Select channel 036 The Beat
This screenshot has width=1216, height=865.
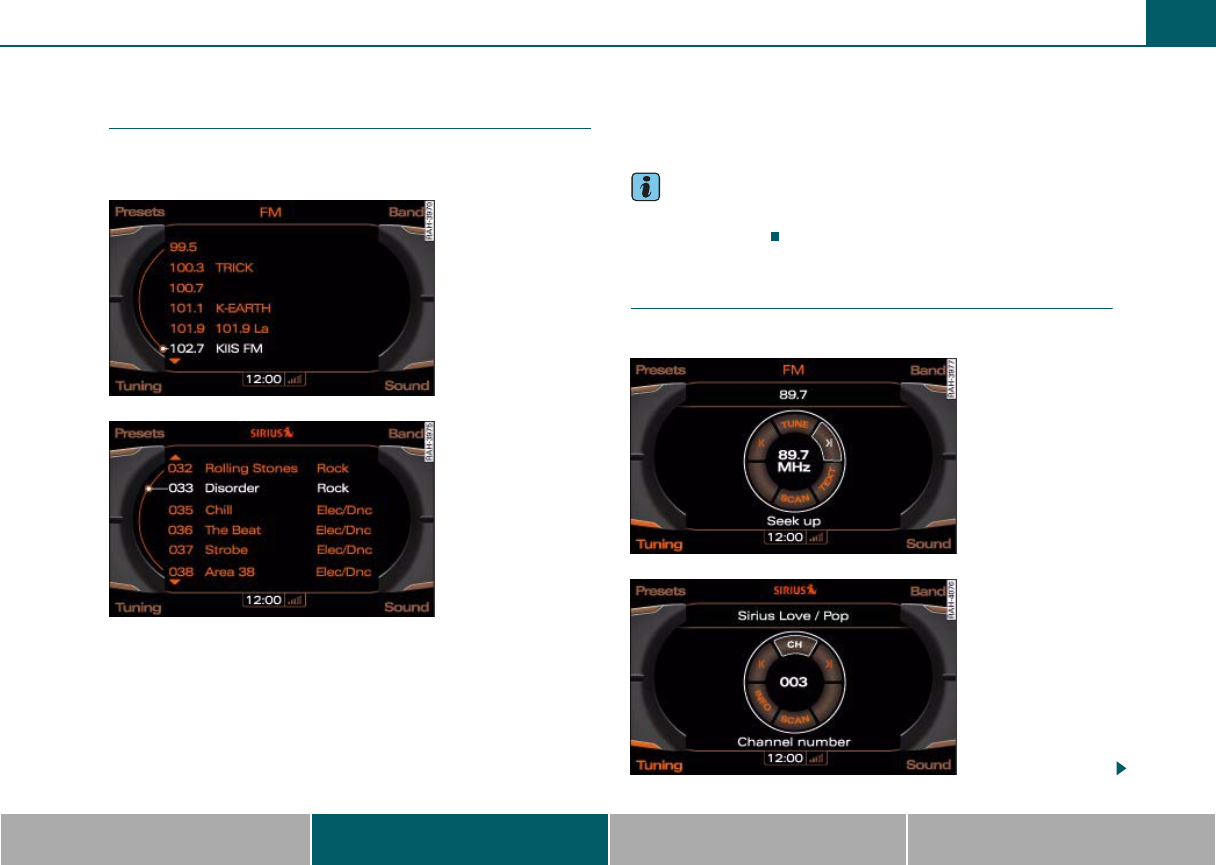point(270,530)
